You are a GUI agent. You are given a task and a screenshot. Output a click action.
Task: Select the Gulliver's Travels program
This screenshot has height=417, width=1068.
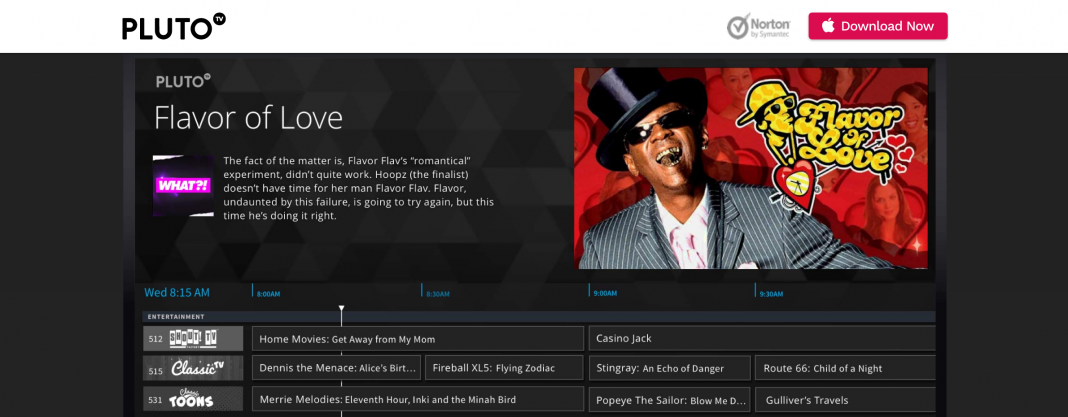(845, 399)
